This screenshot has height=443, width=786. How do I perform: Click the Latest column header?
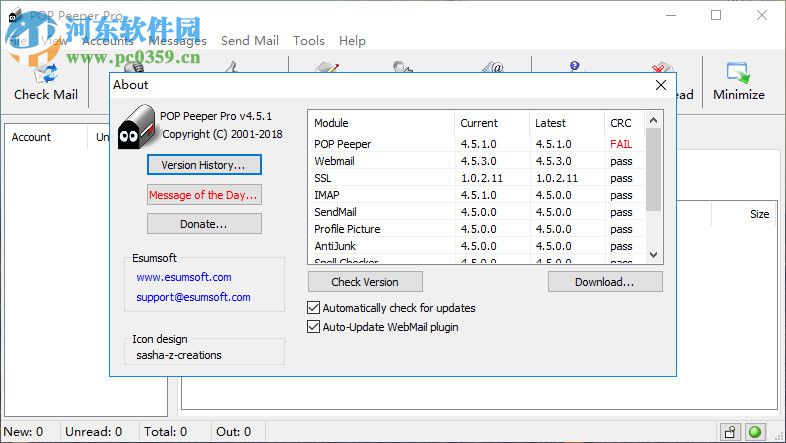point(566,123)
